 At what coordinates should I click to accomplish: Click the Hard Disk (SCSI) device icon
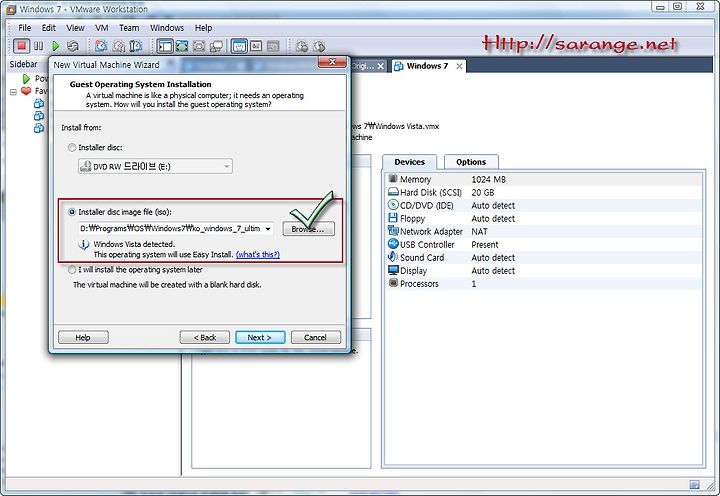pyautogui.click(x=393, y=192)
